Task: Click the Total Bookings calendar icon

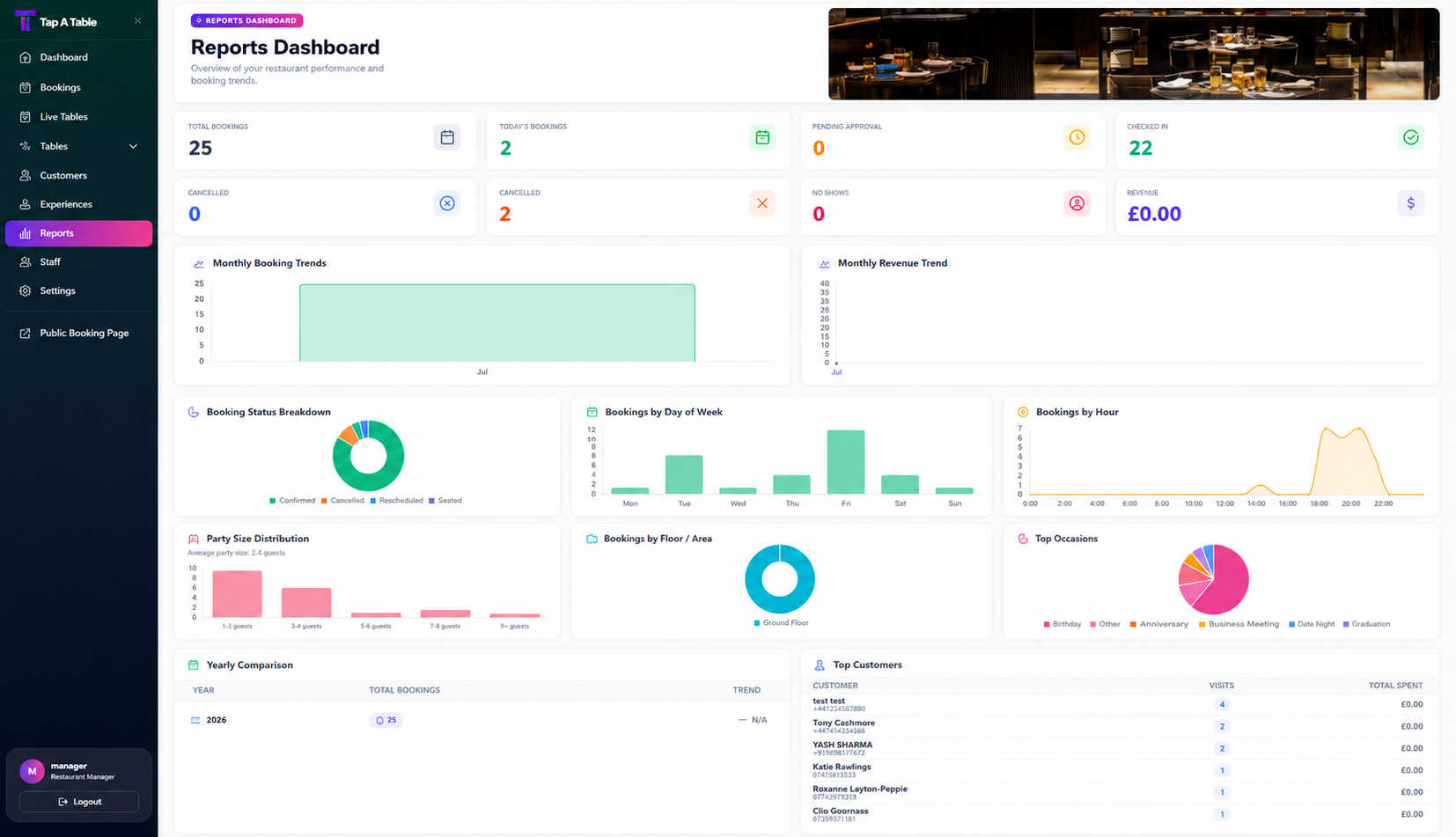Action: 447,137
